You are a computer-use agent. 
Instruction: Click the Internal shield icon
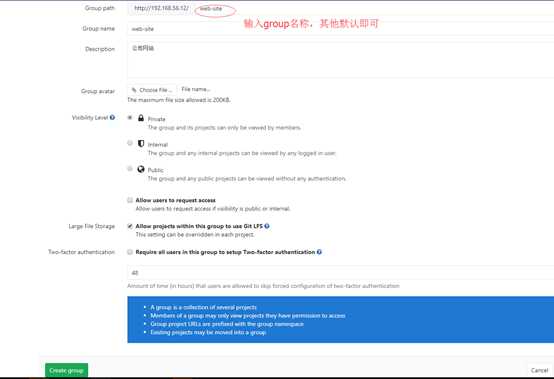141,143
